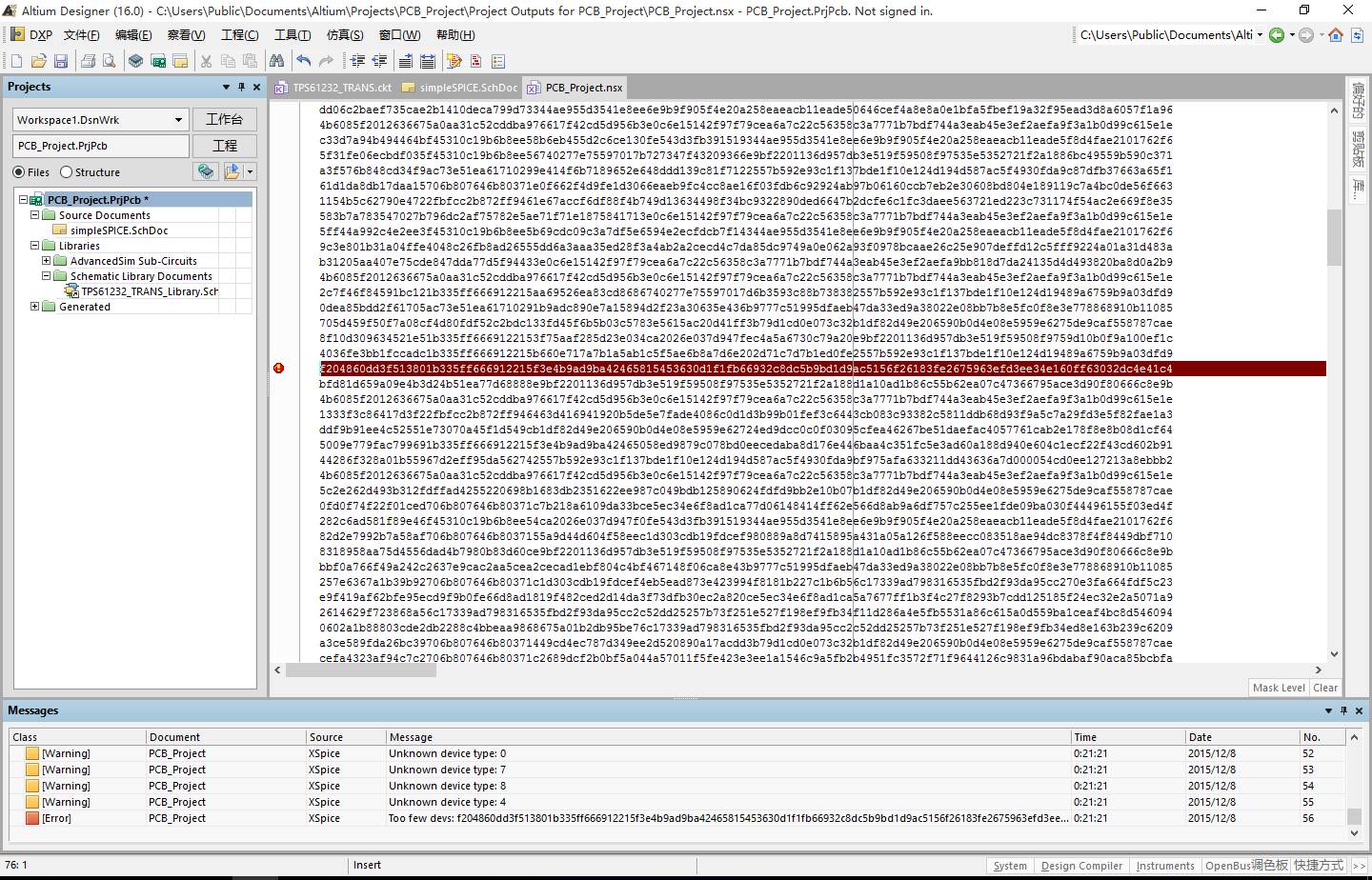
Task: Click the workspace window icon in the toolbar
Action: click(x=180, y=61)
